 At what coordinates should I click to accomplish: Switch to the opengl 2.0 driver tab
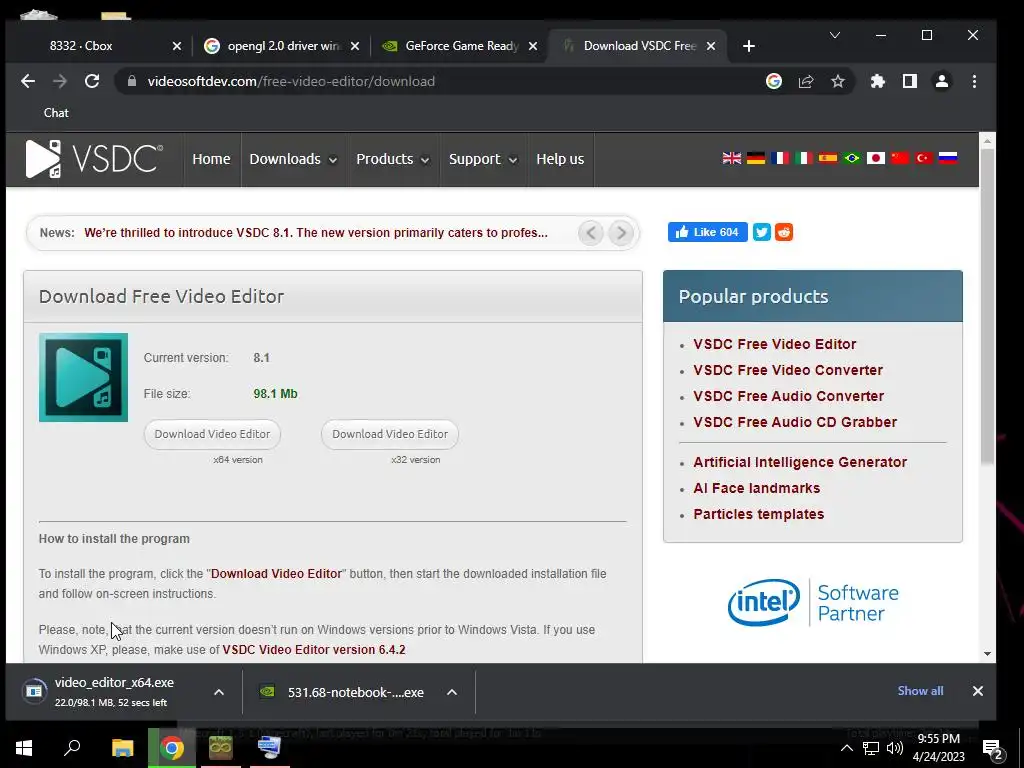point(281,46)
